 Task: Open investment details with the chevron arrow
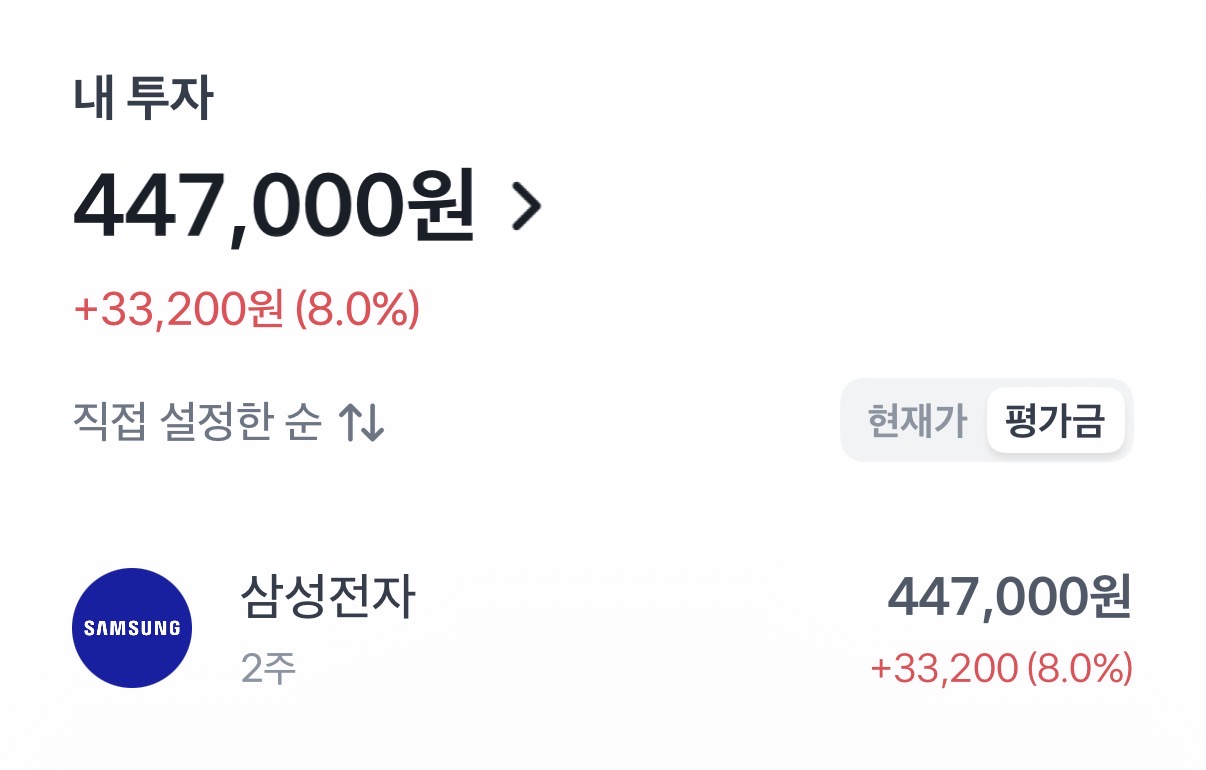point(526,207)
